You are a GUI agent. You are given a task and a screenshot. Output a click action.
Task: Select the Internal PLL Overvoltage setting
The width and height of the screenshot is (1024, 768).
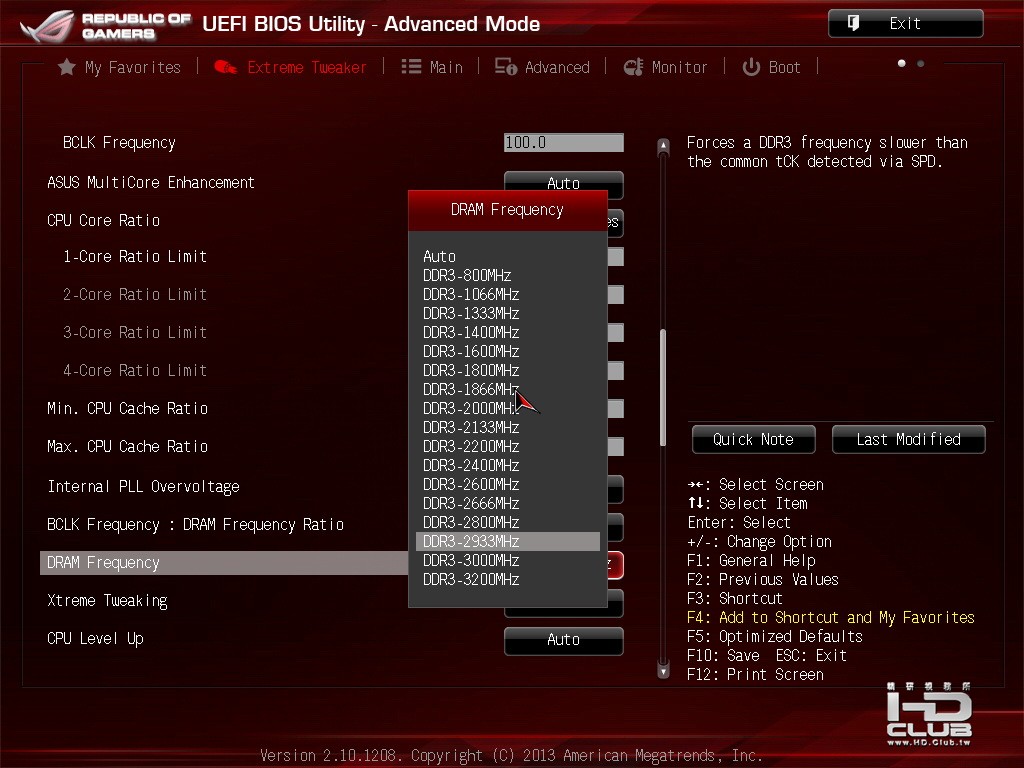point(143,487)
